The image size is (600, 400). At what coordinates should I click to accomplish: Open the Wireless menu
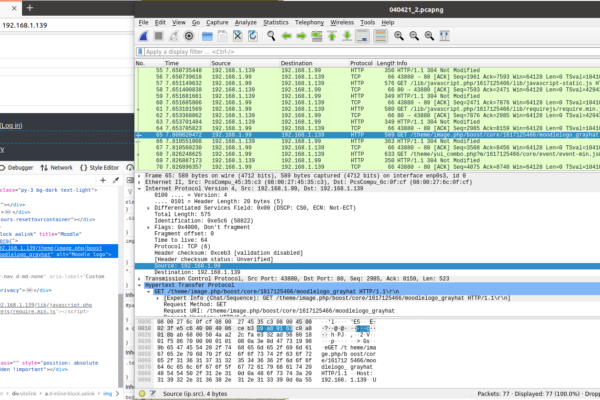342,23
